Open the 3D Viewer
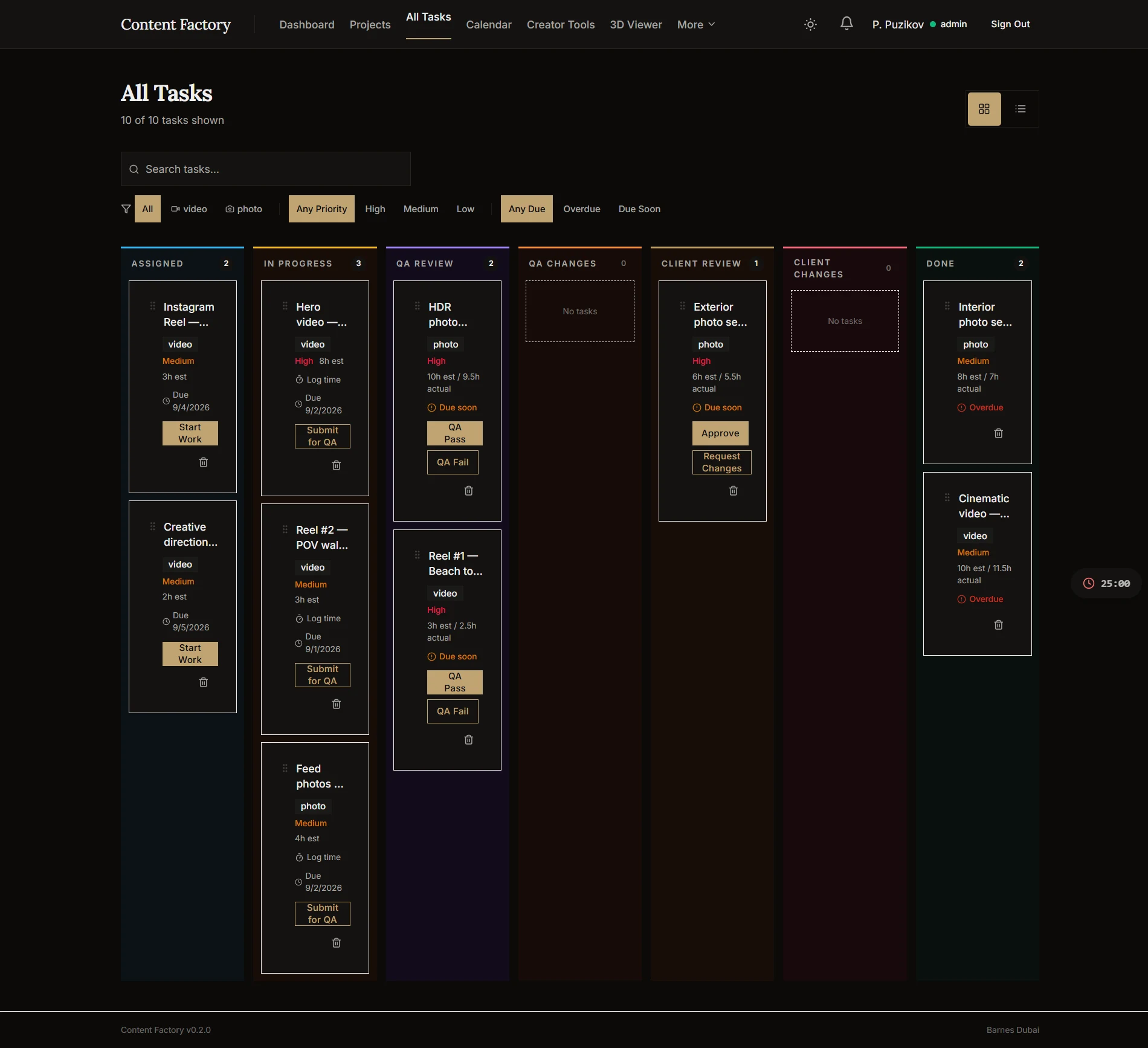Viewport: 1148px width, 1048px height. click(636, 25)
